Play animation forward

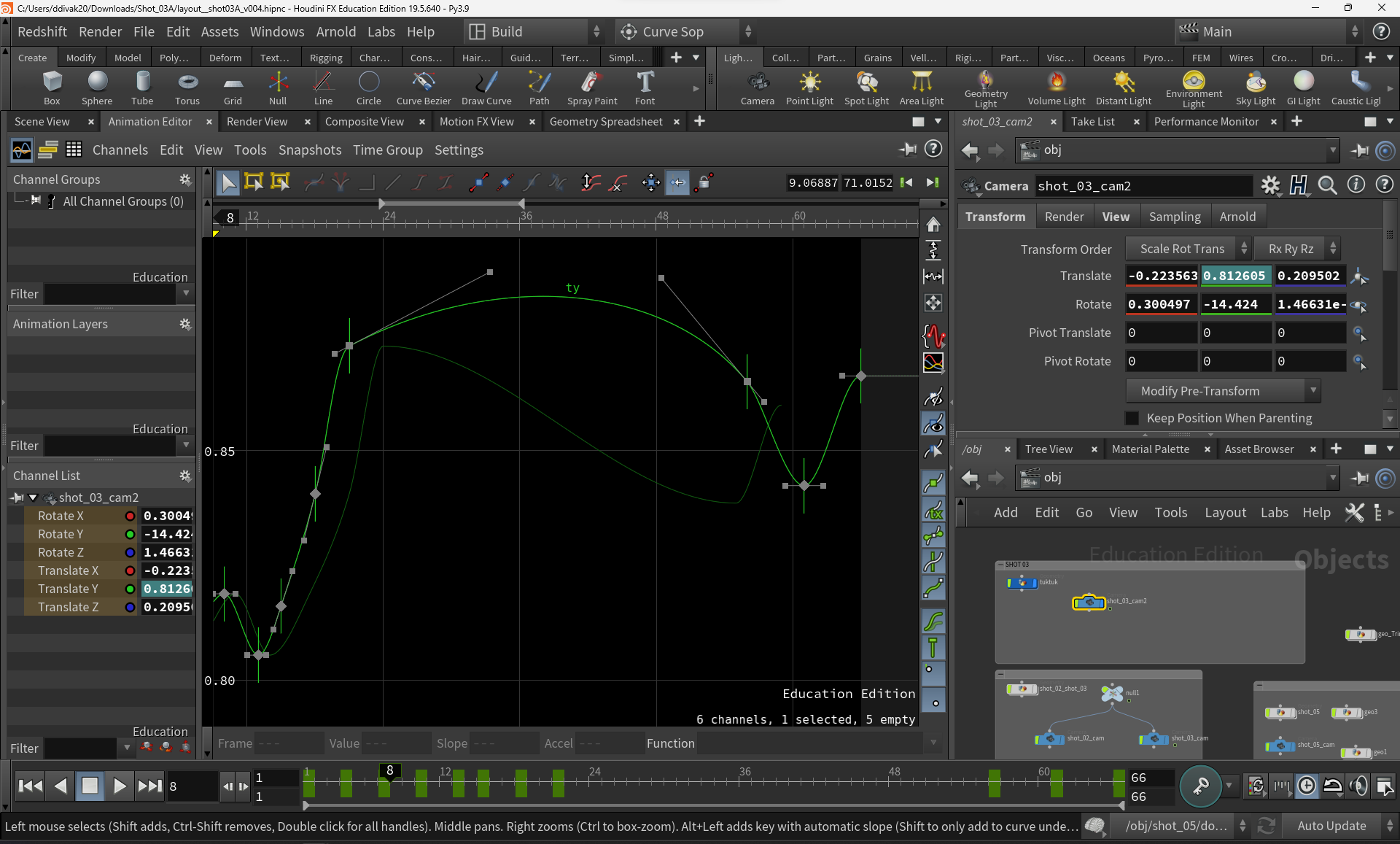(x=120, y=786)
